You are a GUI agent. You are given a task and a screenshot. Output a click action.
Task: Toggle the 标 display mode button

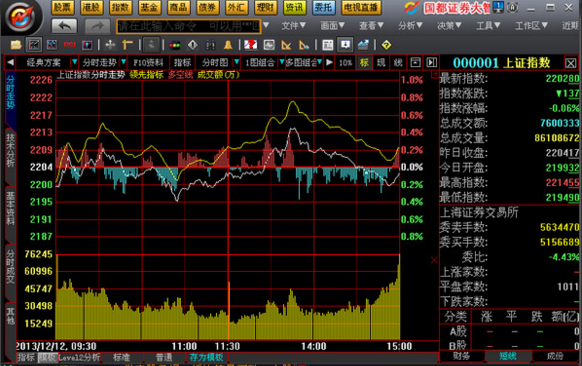pos(364,63)
